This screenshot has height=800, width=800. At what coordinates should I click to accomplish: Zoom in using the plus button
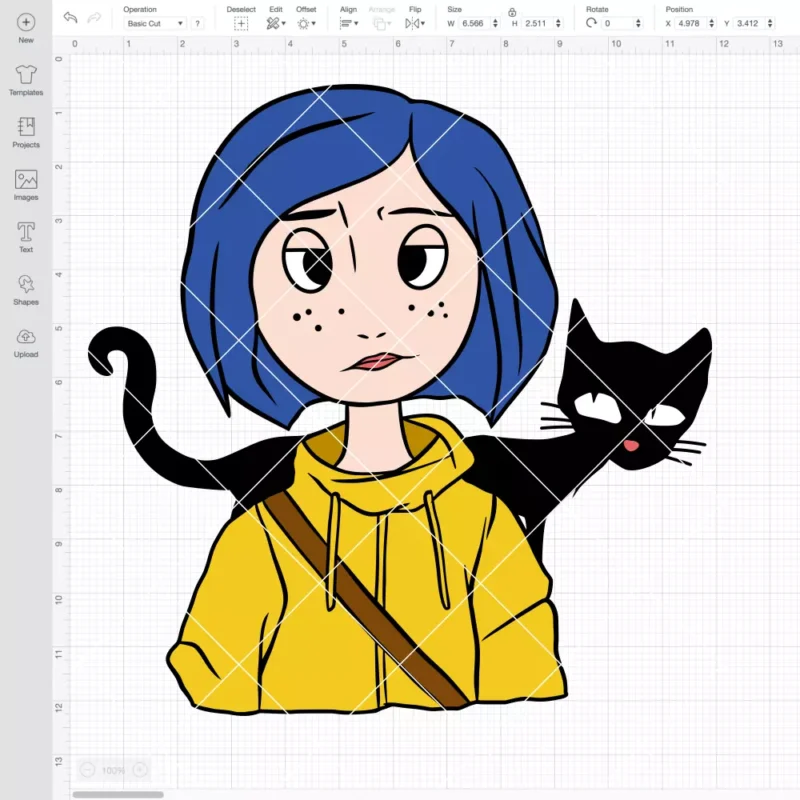tap(140, 769)
